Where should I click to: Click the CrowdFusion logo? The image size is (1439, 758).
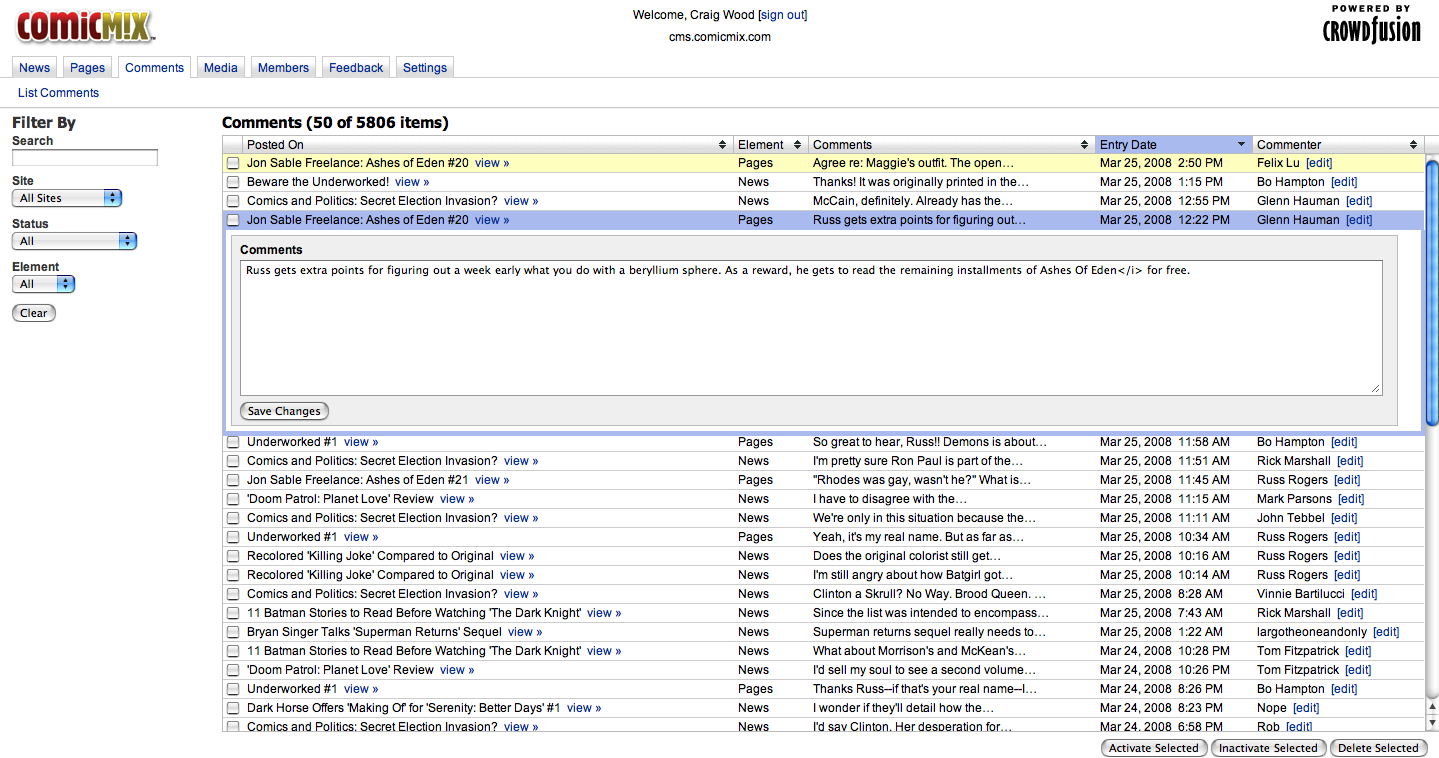1371,25
